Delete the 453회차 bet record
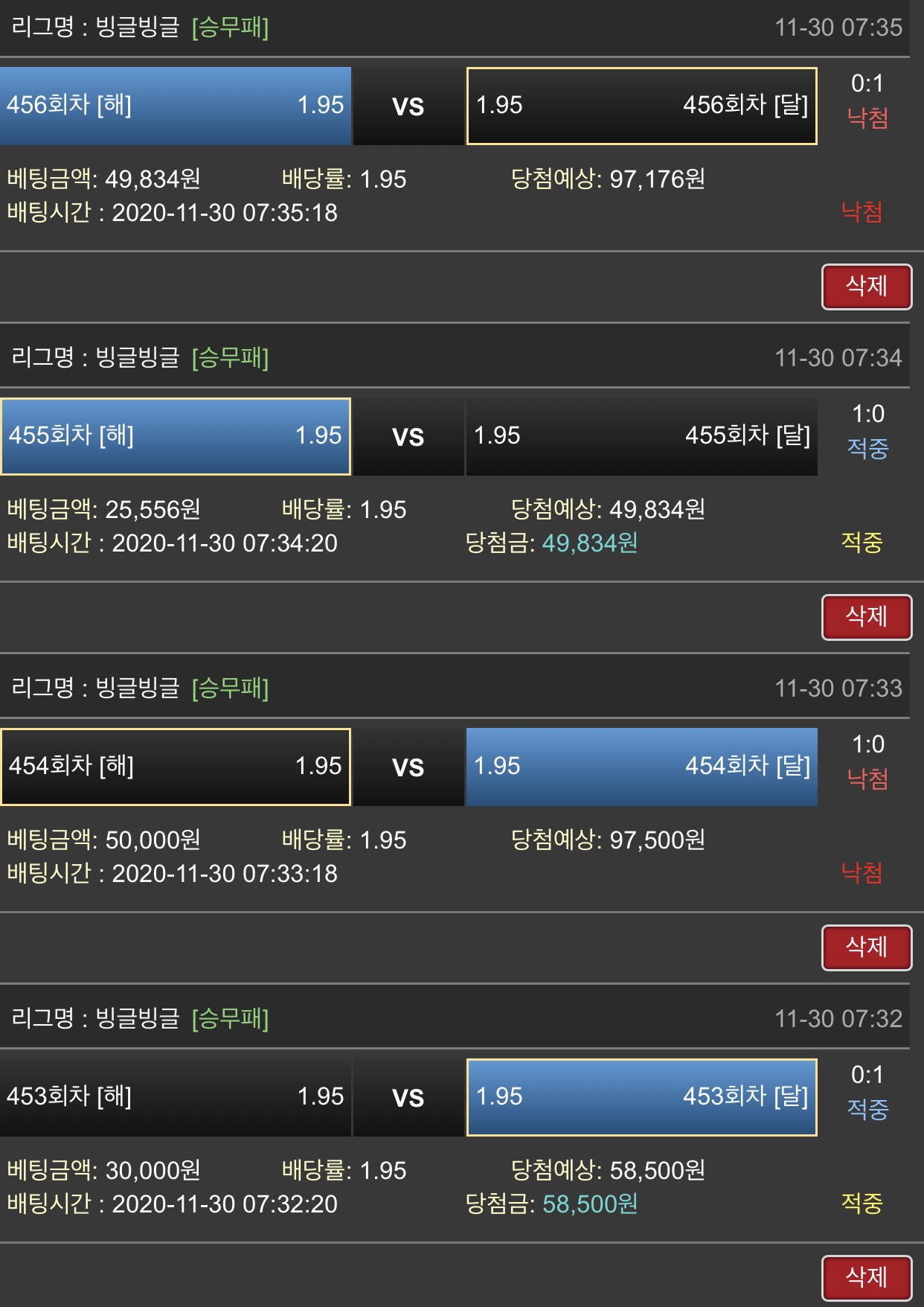 (866, 1278)
